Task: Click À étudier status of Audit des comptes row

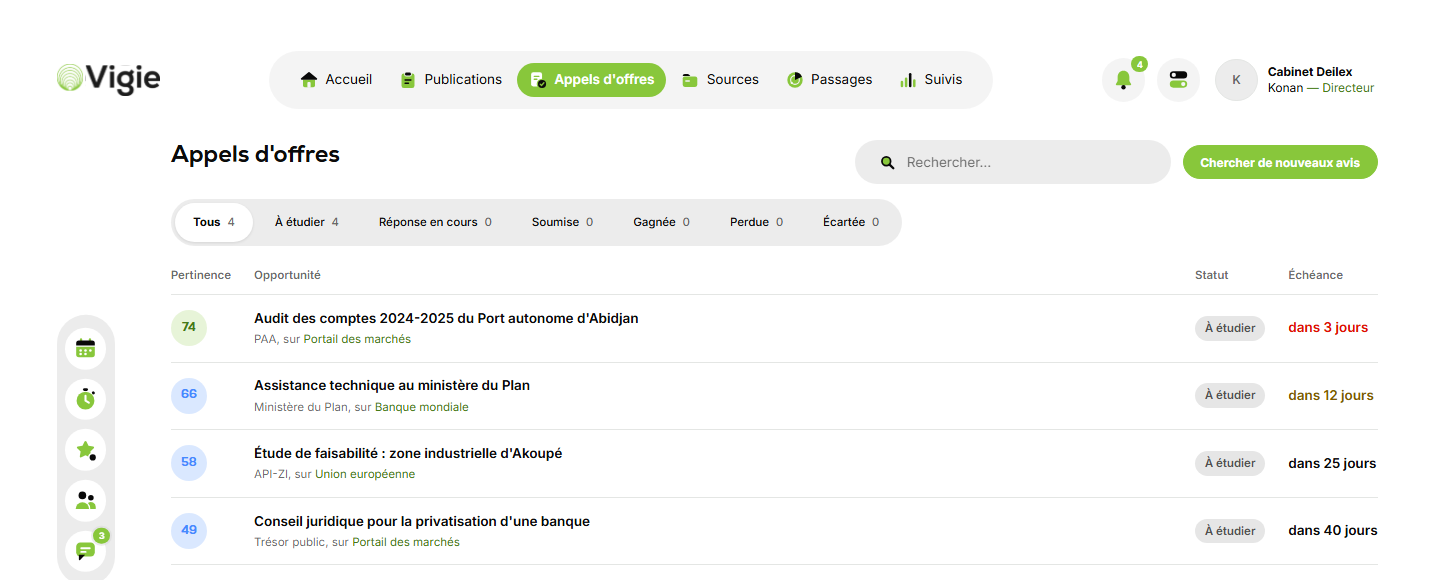Action: [x=1230, y=328]
